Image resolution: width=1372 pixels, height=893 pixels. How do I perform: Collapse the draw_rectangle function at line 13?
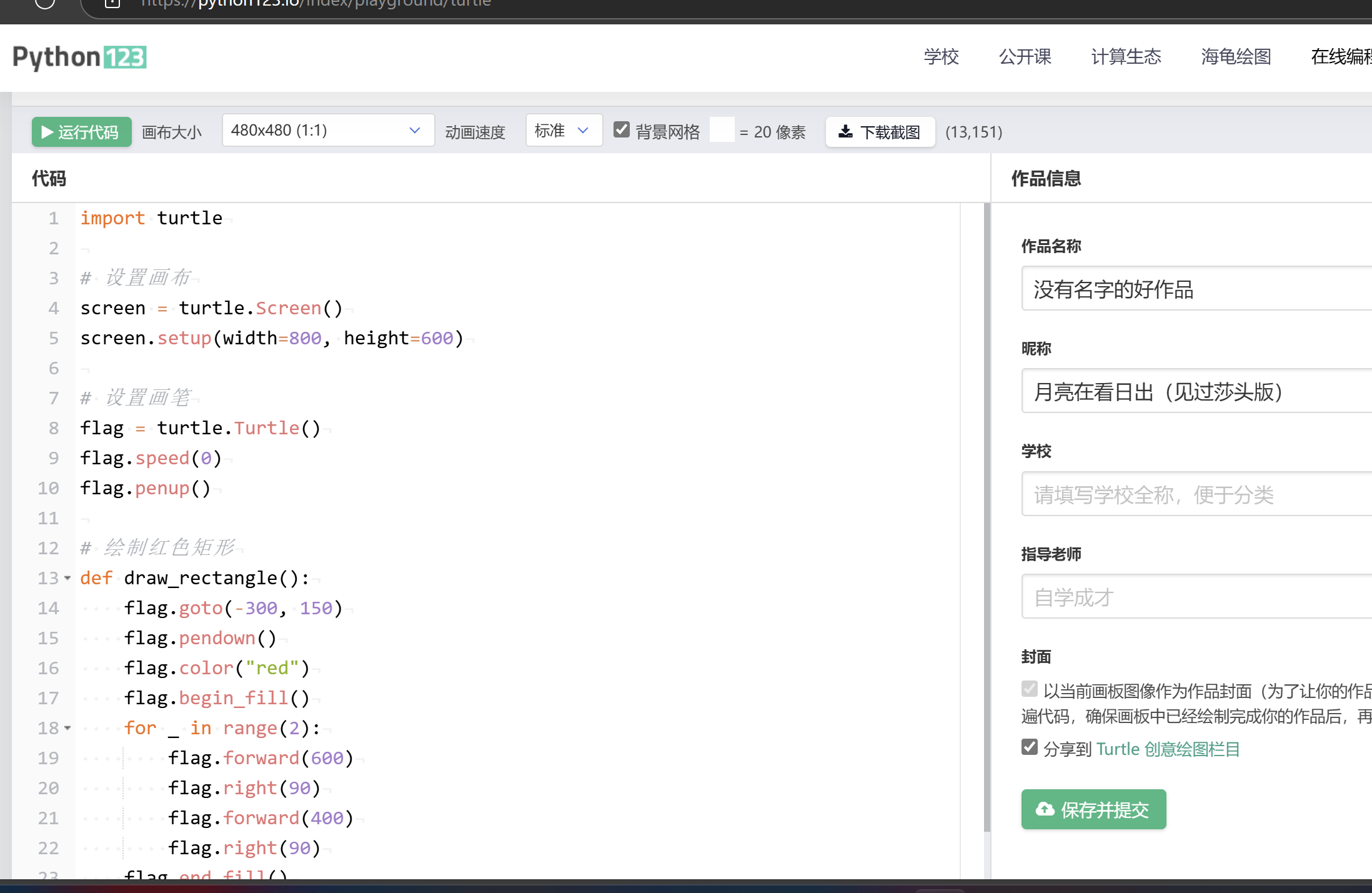tap(67, 579)
